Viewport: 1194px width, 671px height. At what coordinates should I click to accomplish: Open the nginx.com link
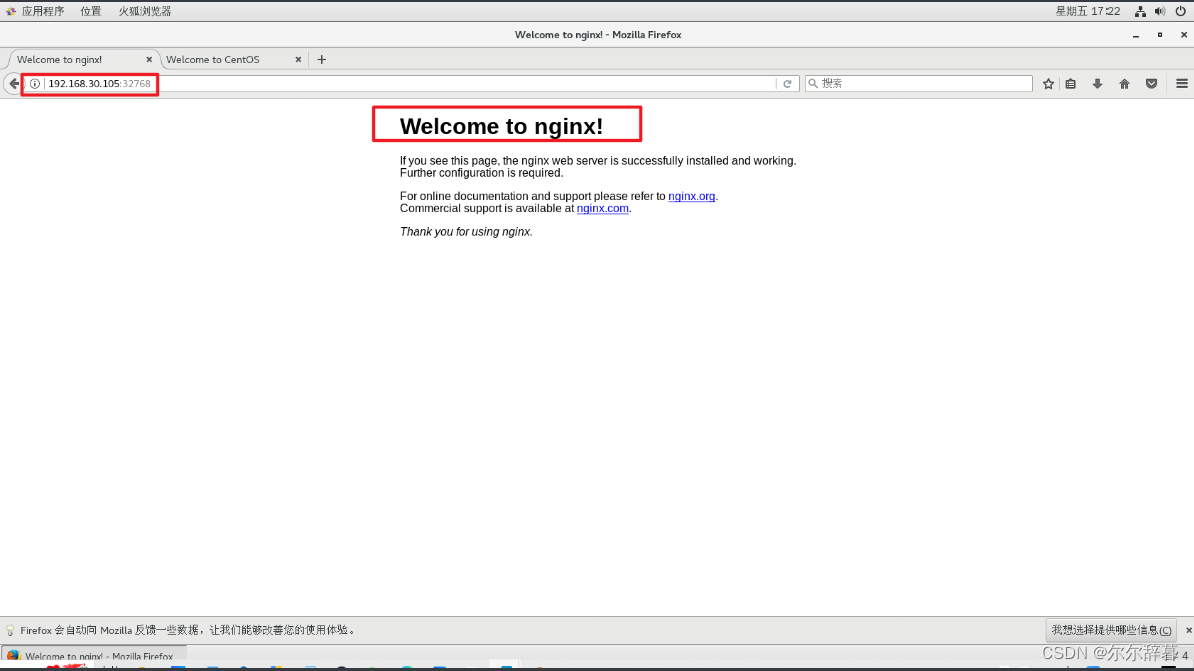point(602,209)
